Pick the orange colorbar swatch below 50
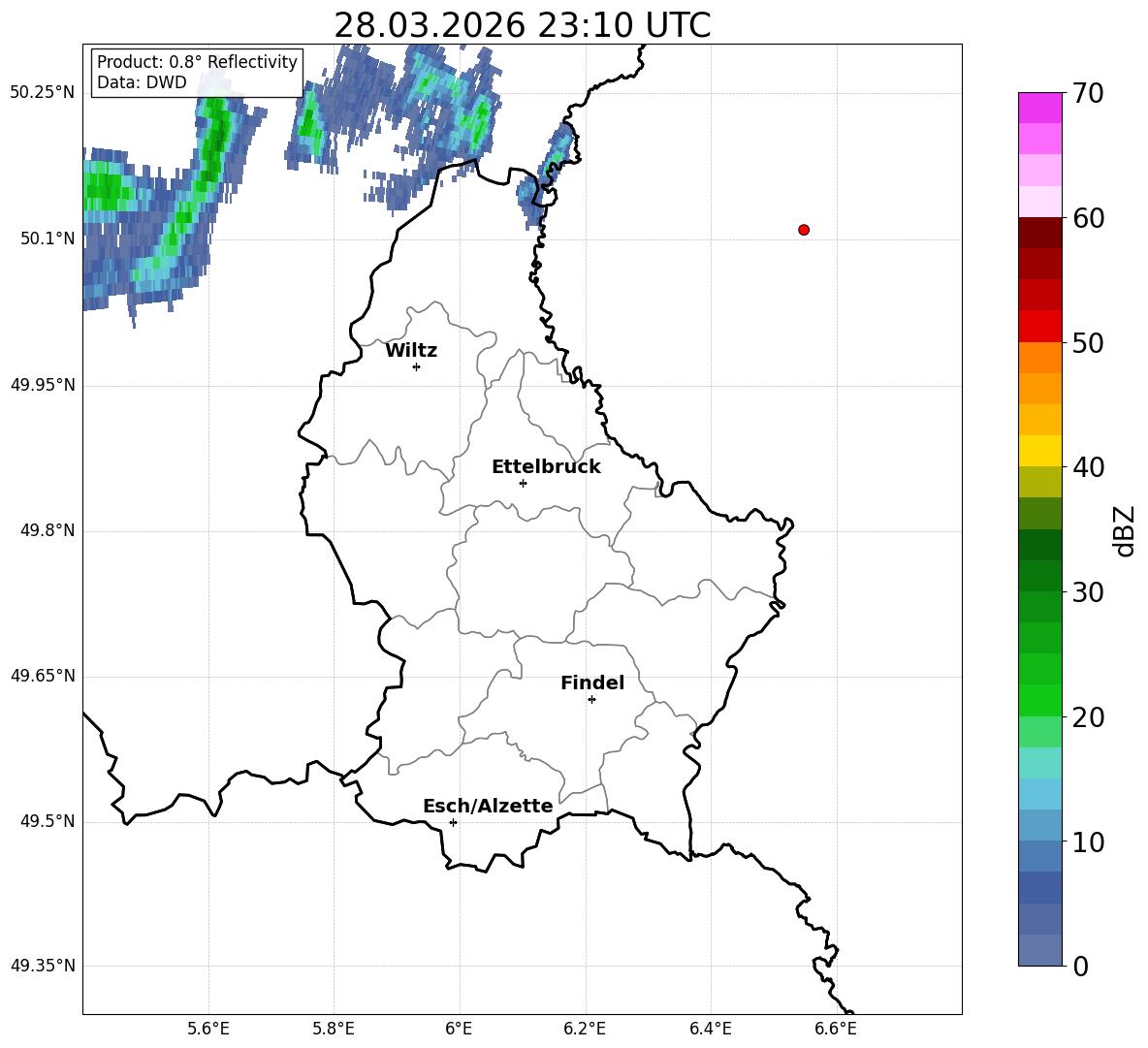1148x1048 pixels. pos(1040,358)
